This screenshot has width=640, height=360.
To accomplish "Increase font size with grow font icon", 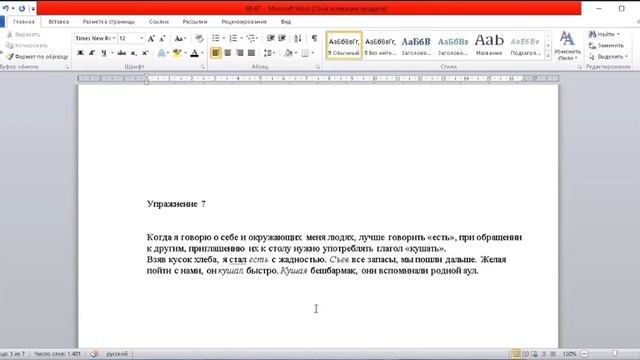I will [151, 38].
